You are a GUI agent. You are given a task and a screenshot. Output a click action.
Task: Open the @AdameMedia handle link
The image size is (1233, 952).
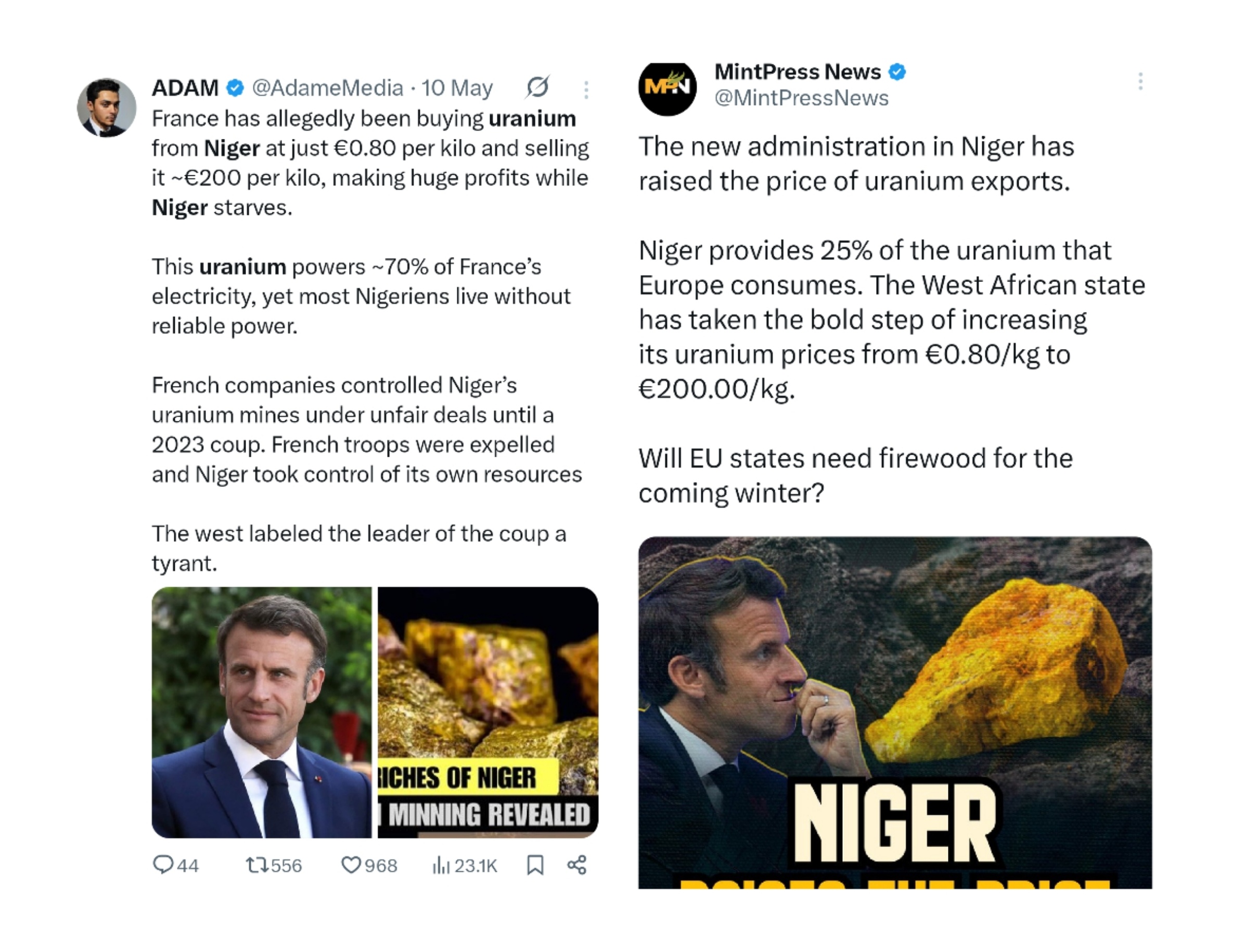pos(327,88)
